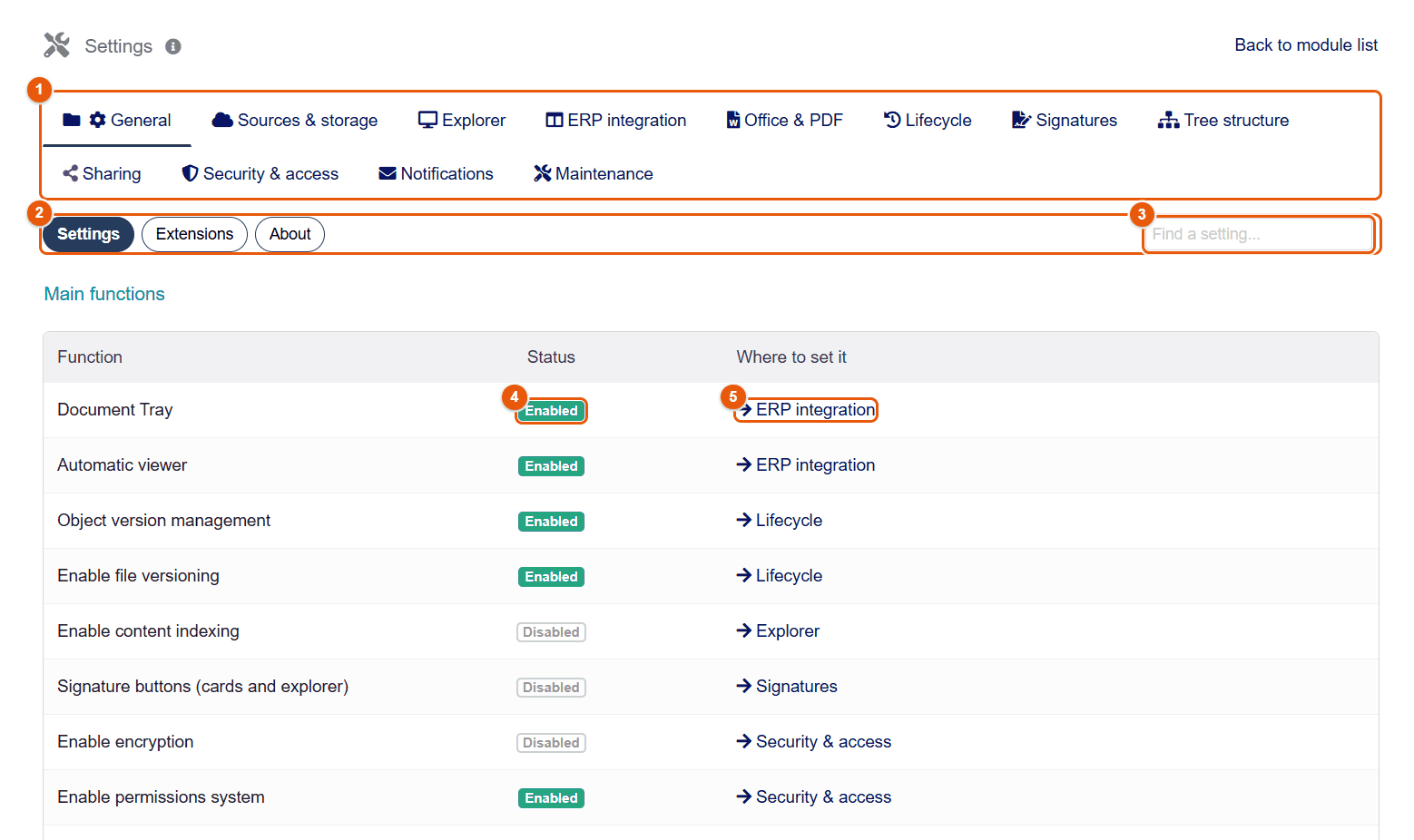Open the Explorer tab in the top navigation

pyautogui.click(x=462, y=120)
